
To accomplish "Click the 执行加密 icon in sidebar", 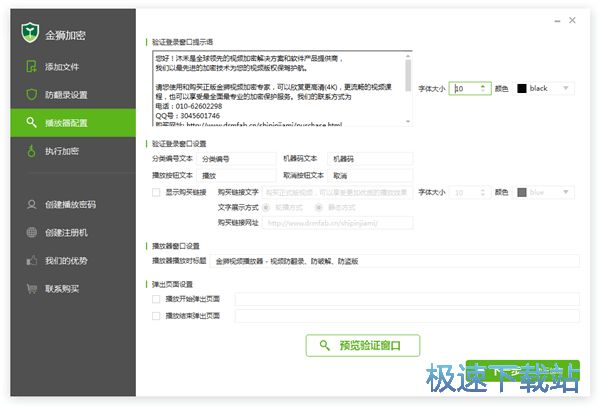I will point(31,151).
